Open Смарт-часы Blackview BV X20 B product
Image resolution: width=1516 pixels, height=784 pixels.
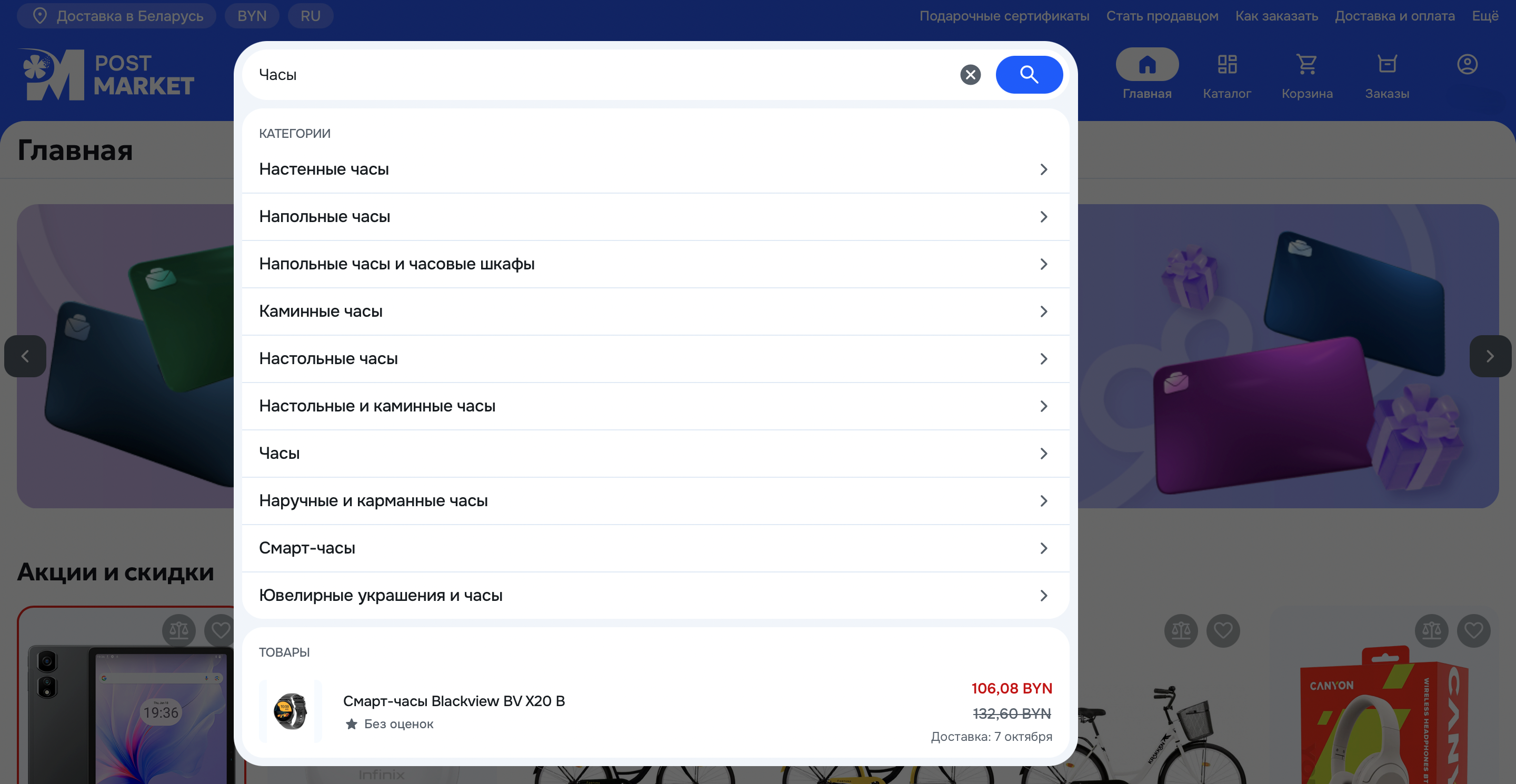click(453, 701)
